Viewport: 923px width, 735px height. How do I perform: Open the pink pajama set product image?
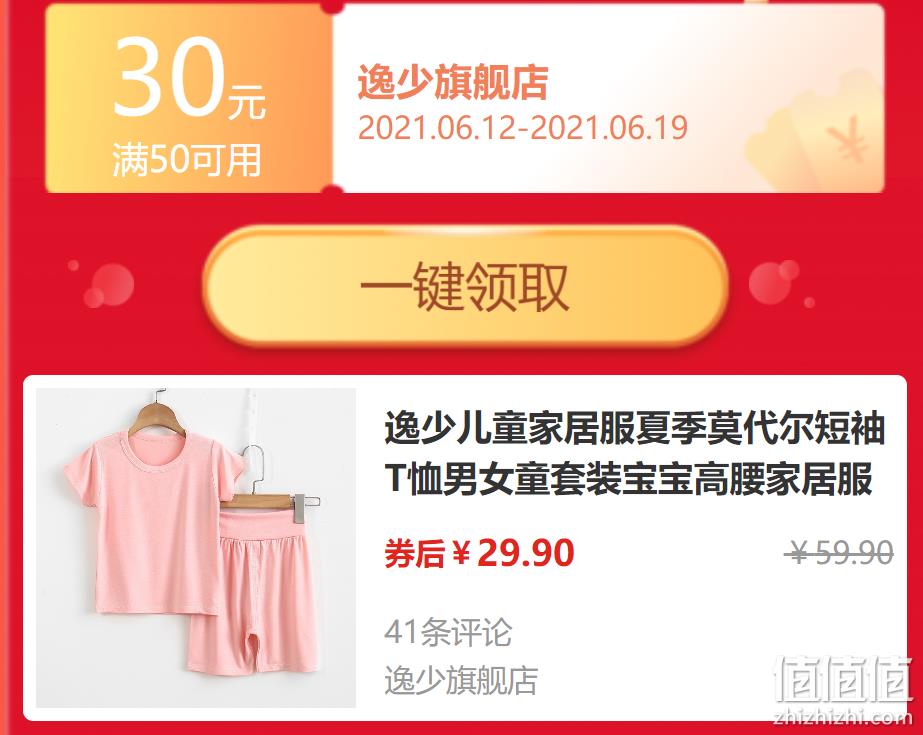pyautogui.click(x=196, y=548)
